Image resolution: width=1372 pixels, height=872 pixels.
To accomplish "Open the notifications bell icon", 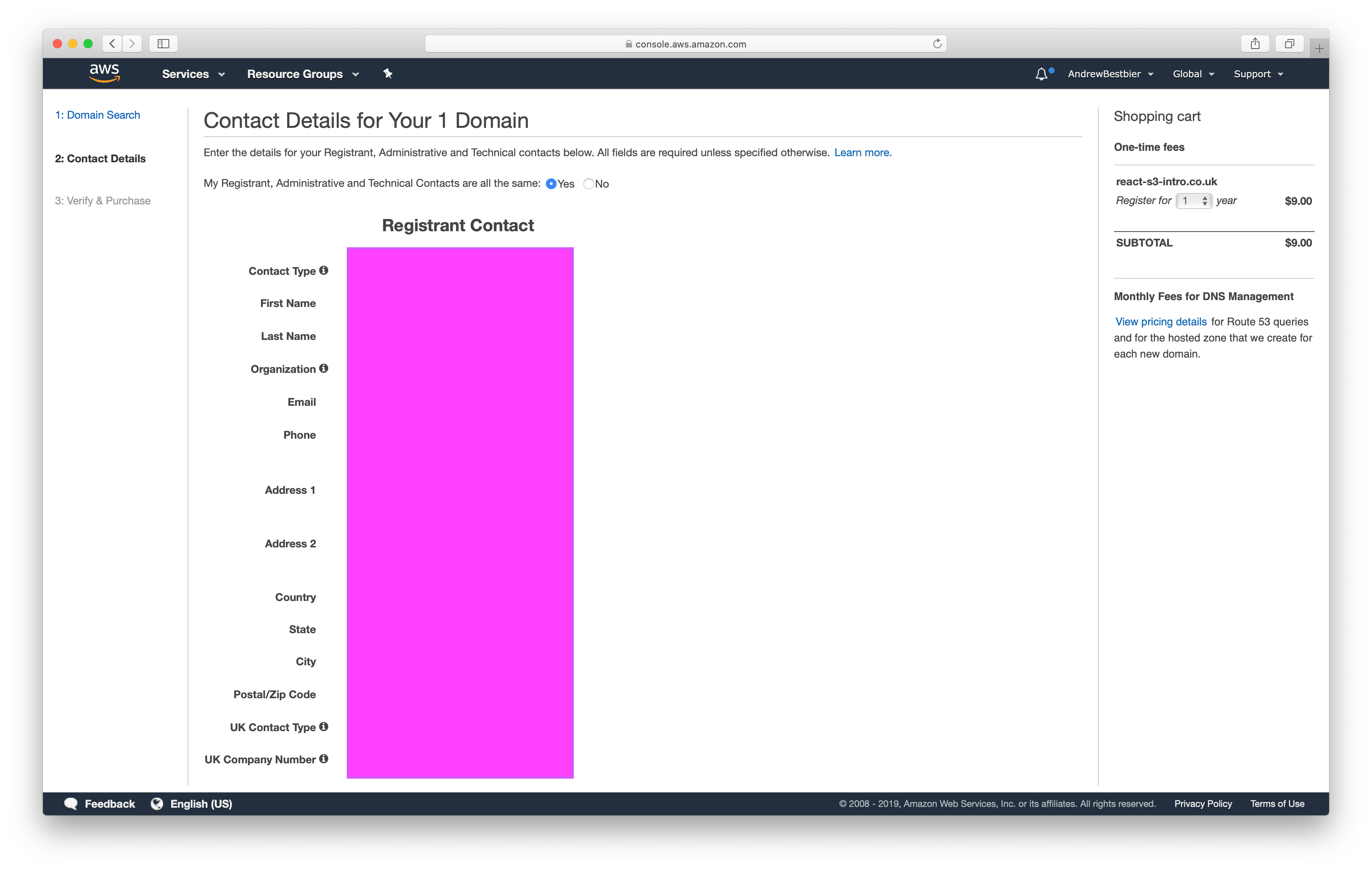I will point(1041,74).
